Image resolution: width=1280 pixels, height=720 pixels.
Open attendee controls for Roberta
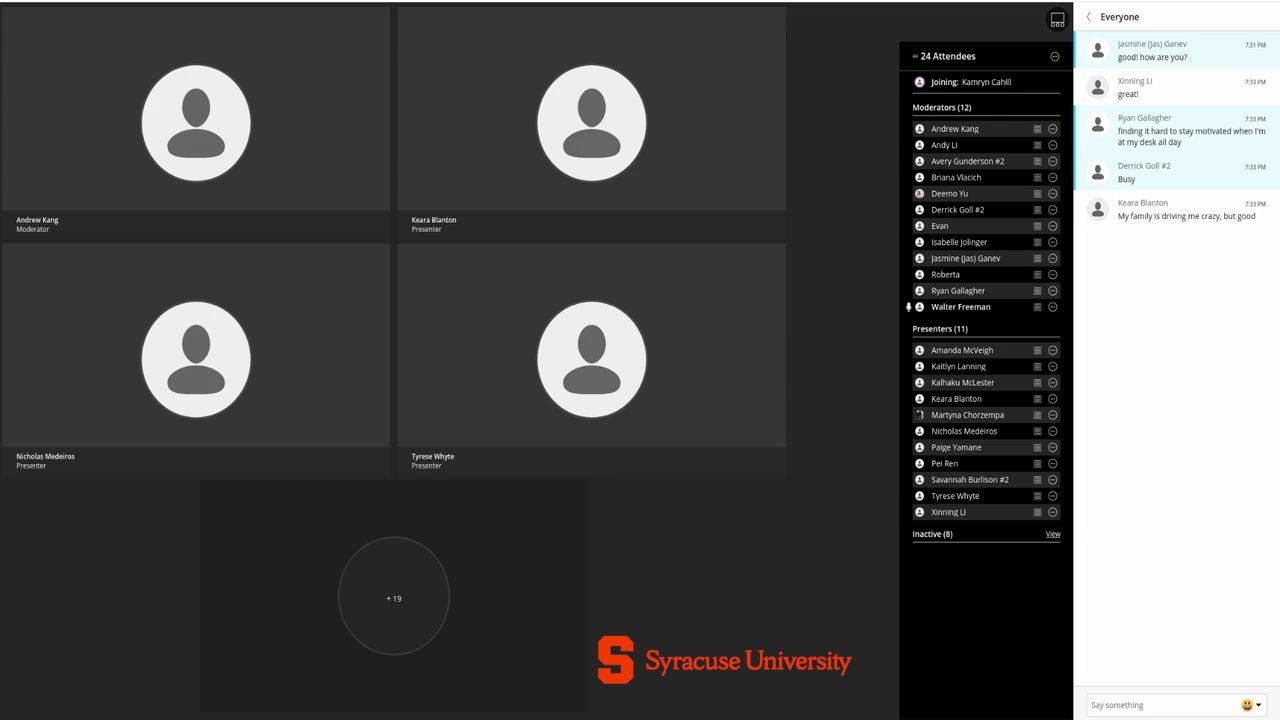pyautogui.click(x=1053, y=274)
